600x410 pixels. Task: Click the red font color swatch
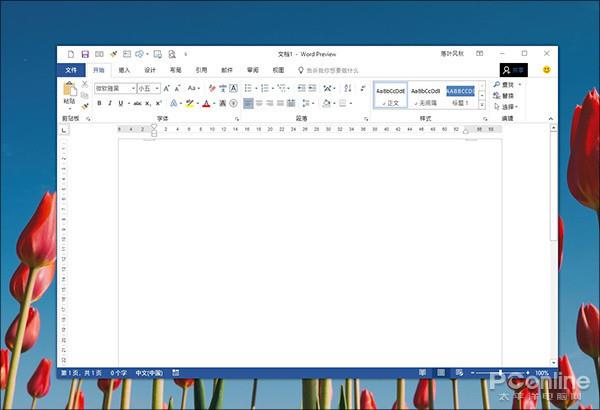tap(206, 103)
